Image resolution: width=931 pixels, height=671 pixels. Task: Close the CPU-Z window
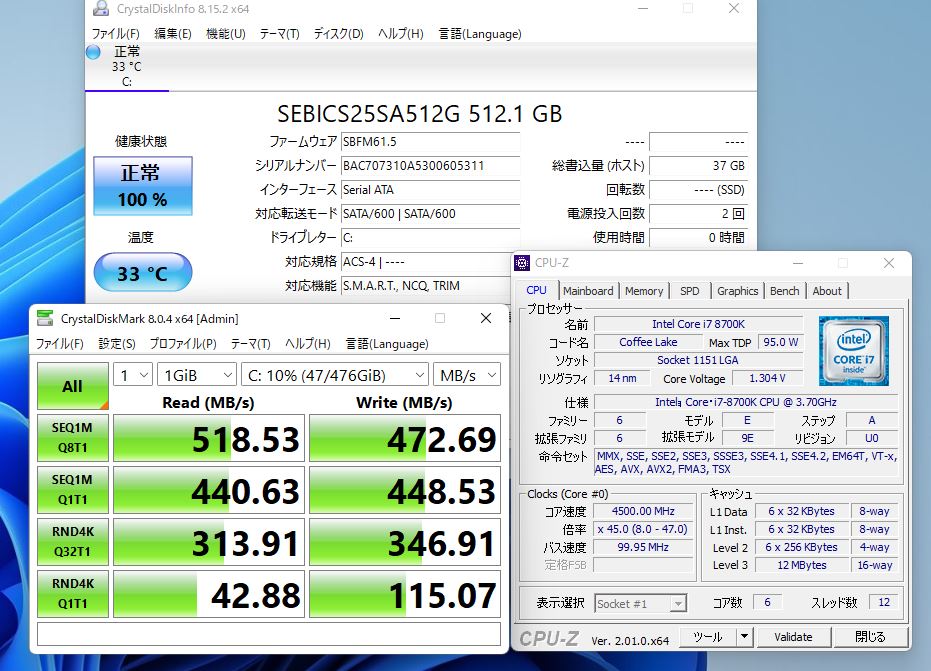[888, 263]
